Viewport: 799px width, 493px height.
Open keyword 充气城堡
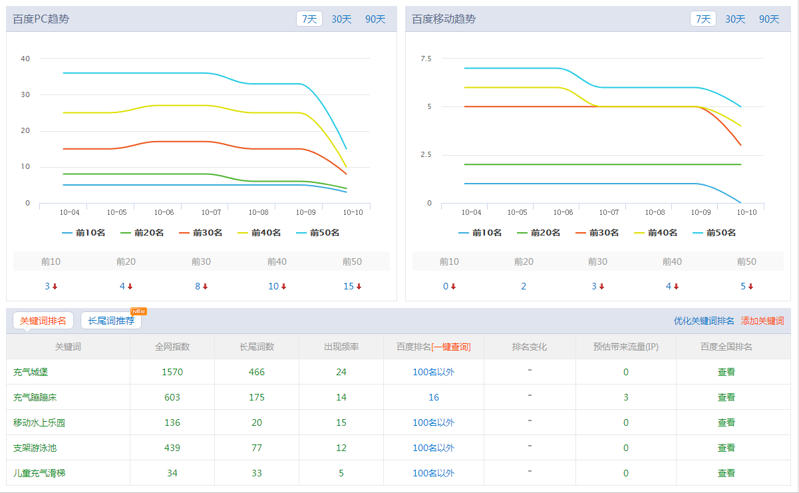pos(31,372)
